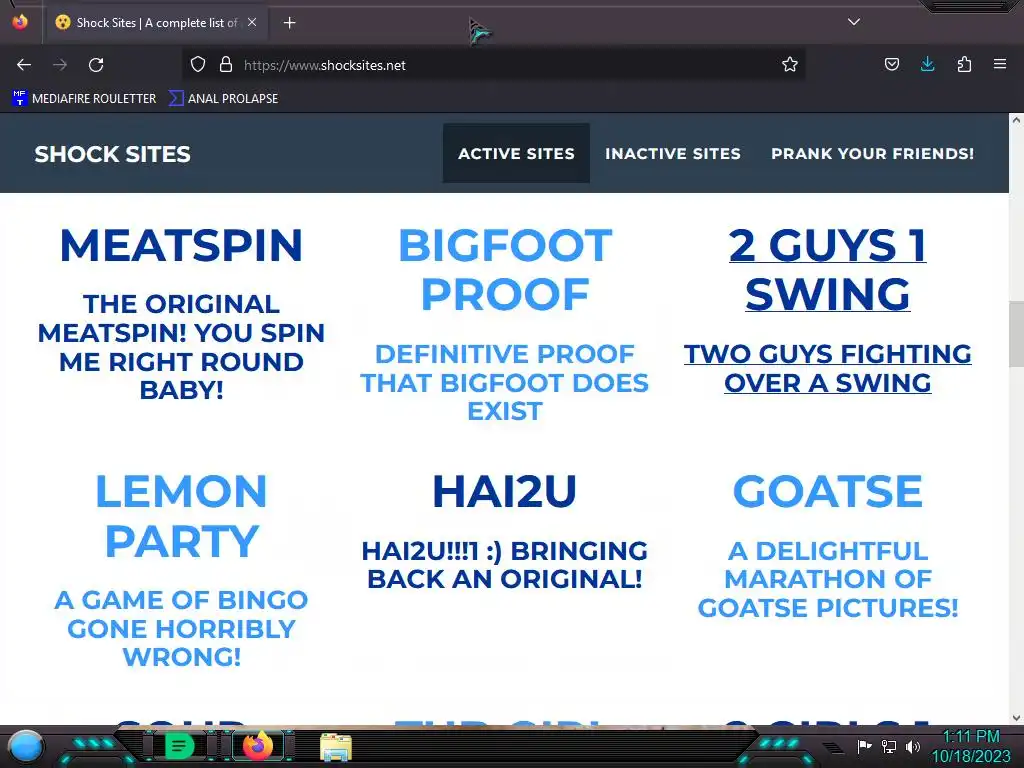Click 'Two guys fighting over a swing' text
1024x768 pixels.
tap(827, 368)
